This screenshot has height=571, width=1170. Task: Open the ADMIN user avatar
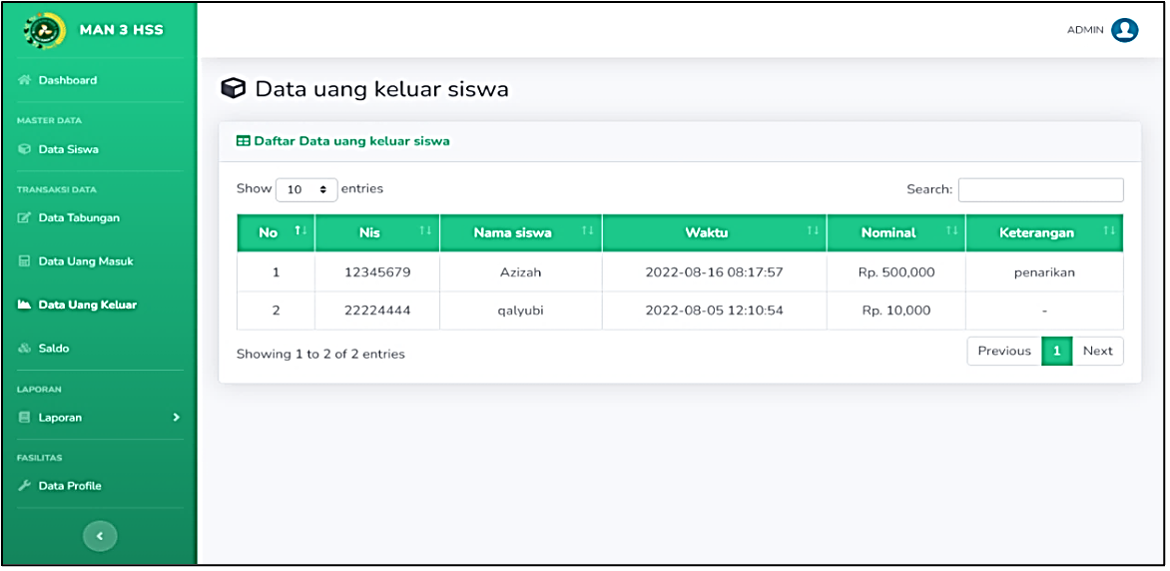pos(1124,30)
